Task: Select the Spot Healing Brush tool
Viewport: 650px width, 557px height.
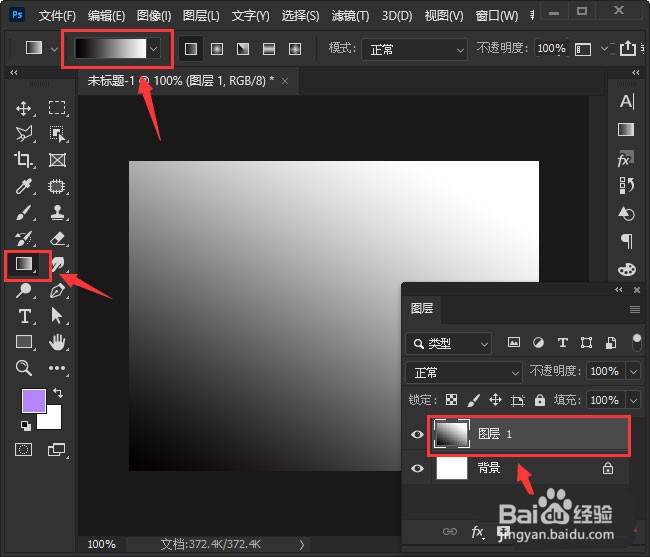Action: click(57, 186)
